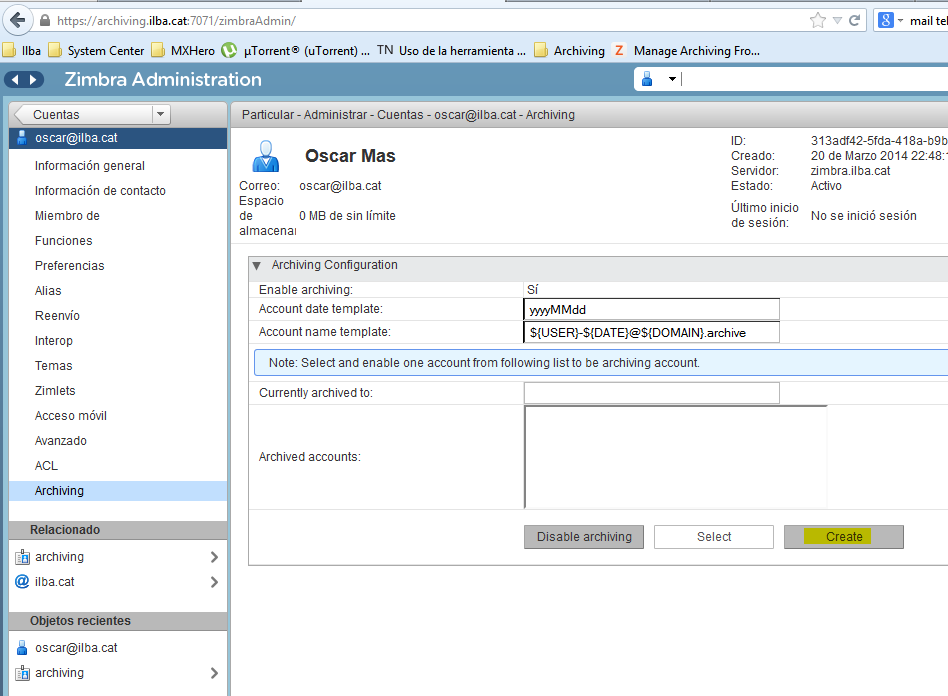This screenshot has height=696, width=948.
Task: Click the 'Sí' Enable archiving value
Action: point(533,290)
